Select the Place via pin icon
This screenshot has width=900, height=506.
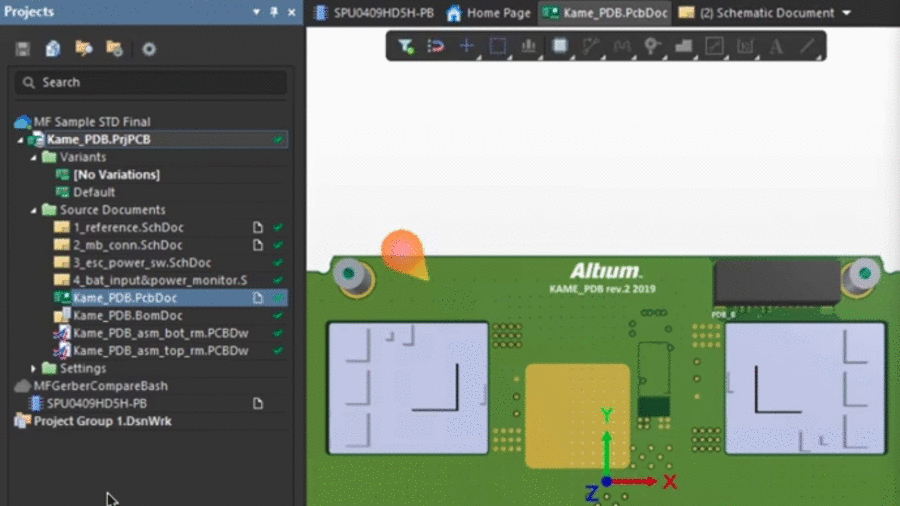[x=652, y=46]
